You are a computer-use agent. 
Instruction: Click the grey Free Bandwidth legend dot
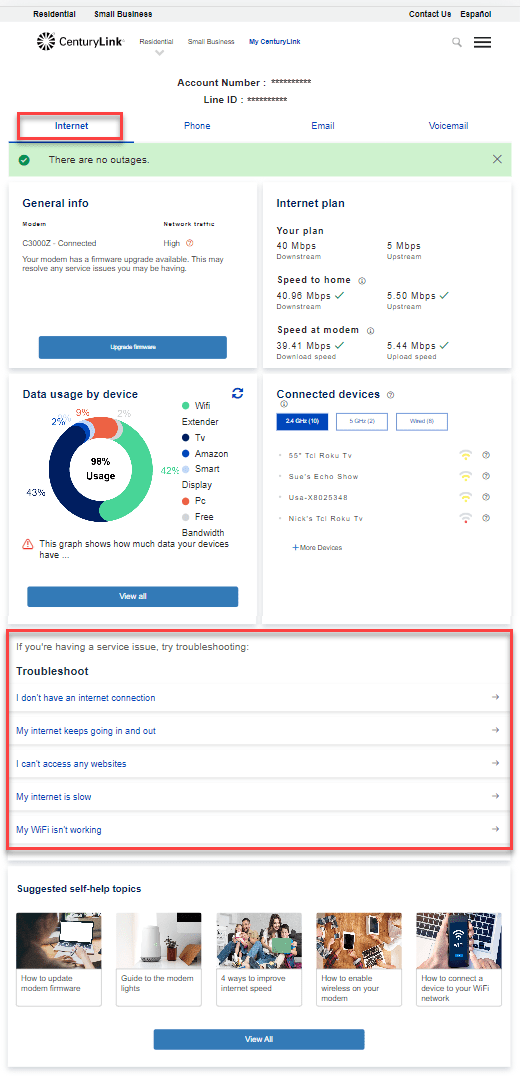coord(185,517)
